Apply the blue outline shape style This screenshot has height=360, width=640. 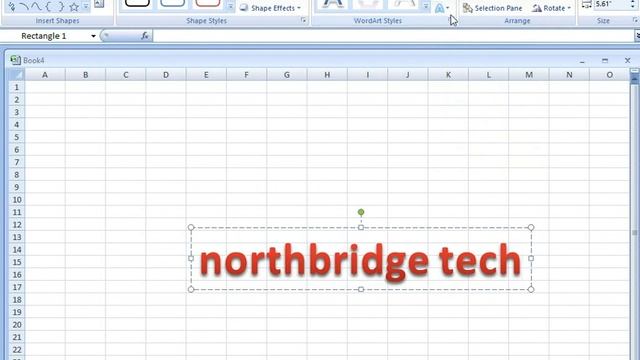click(172, 4)
